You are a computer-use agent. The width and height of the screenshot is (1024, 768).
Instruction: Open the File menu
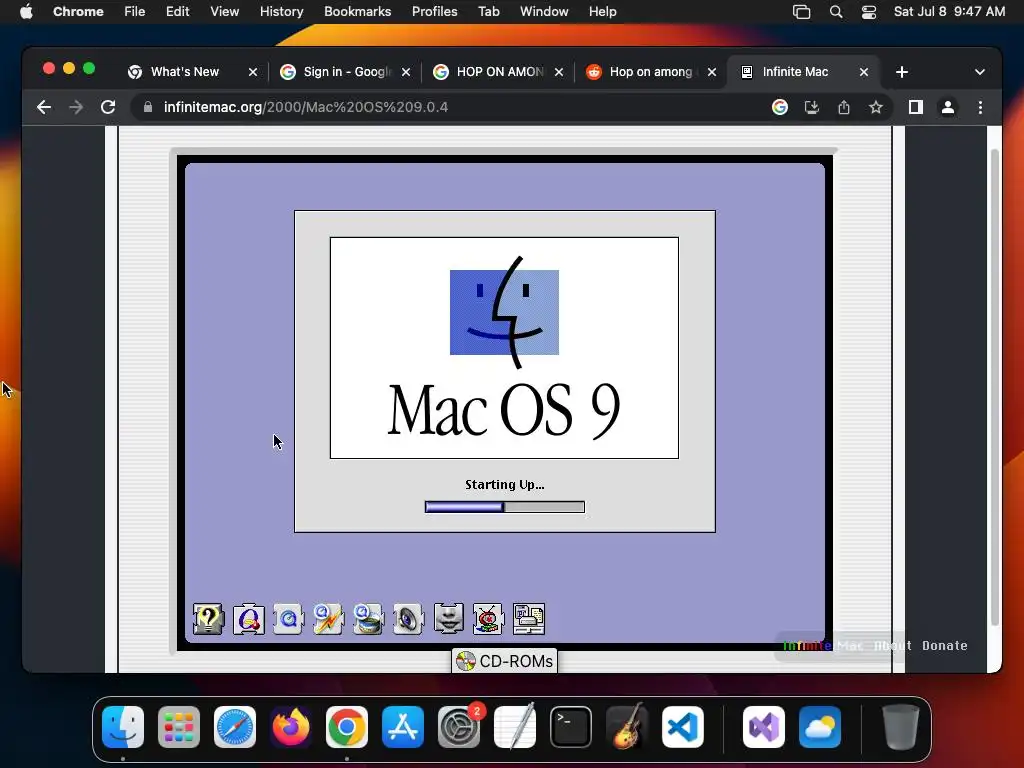tap(135, 12)
